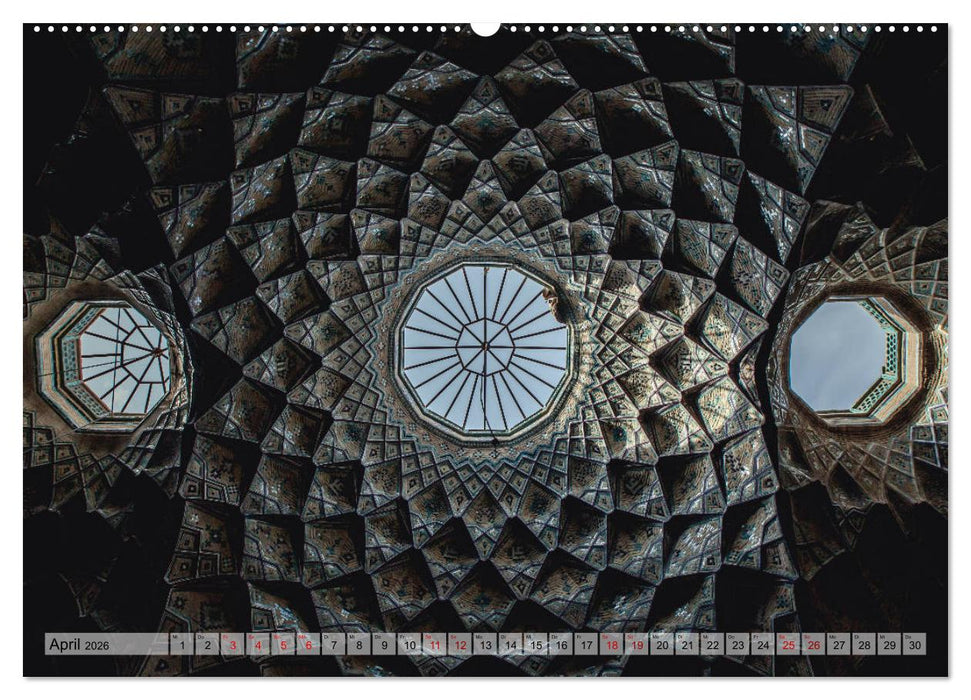This screenshot has height=700, width=971.
Task: Pick red date 18 in calendar
Action: tap(611, 645)
